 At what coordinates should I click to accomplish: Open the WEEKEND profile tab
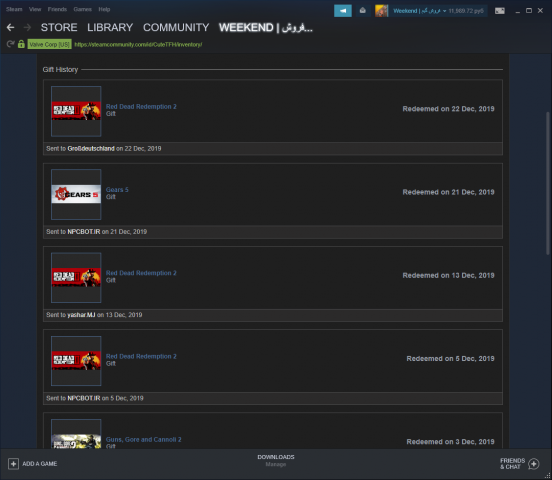tap(265, 27)
